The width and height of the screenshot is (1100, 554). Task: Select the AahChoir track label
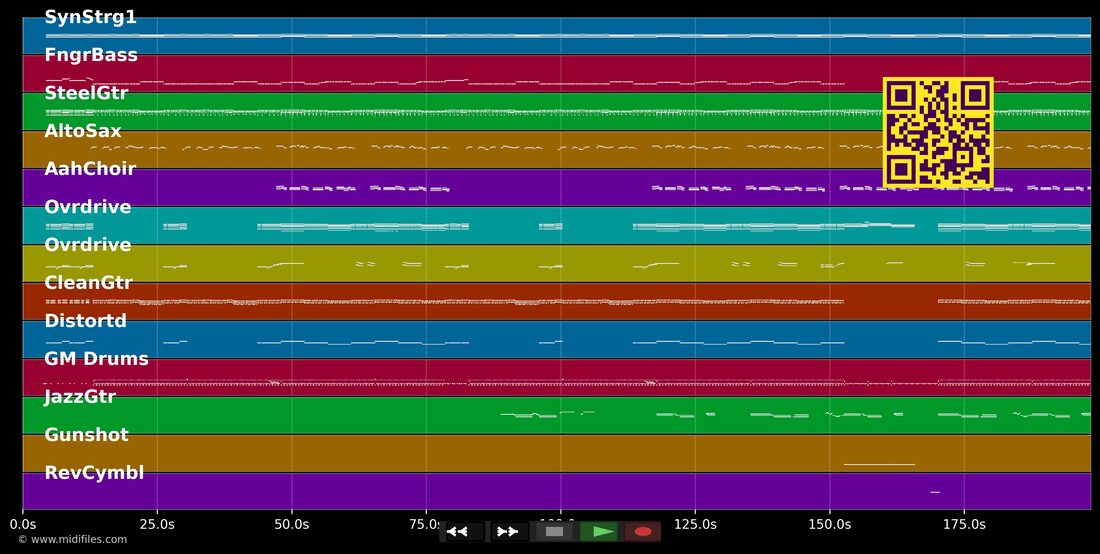point(90,169)
